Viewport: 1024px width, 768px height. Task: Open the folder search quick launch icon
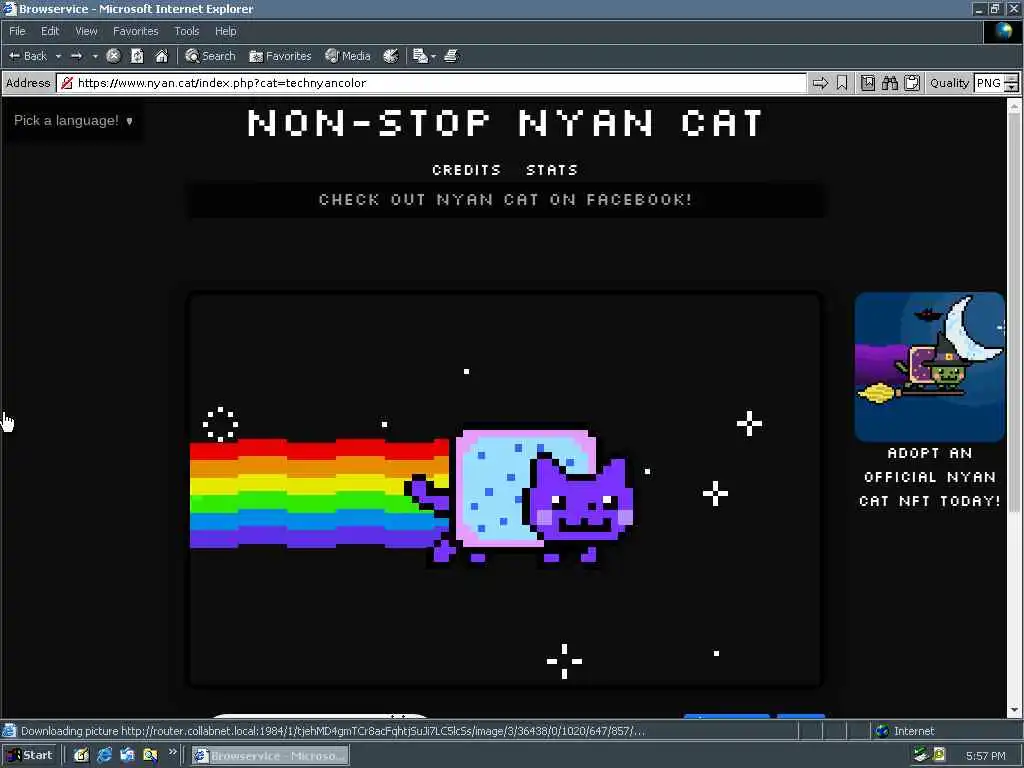(x=150, y=756)
